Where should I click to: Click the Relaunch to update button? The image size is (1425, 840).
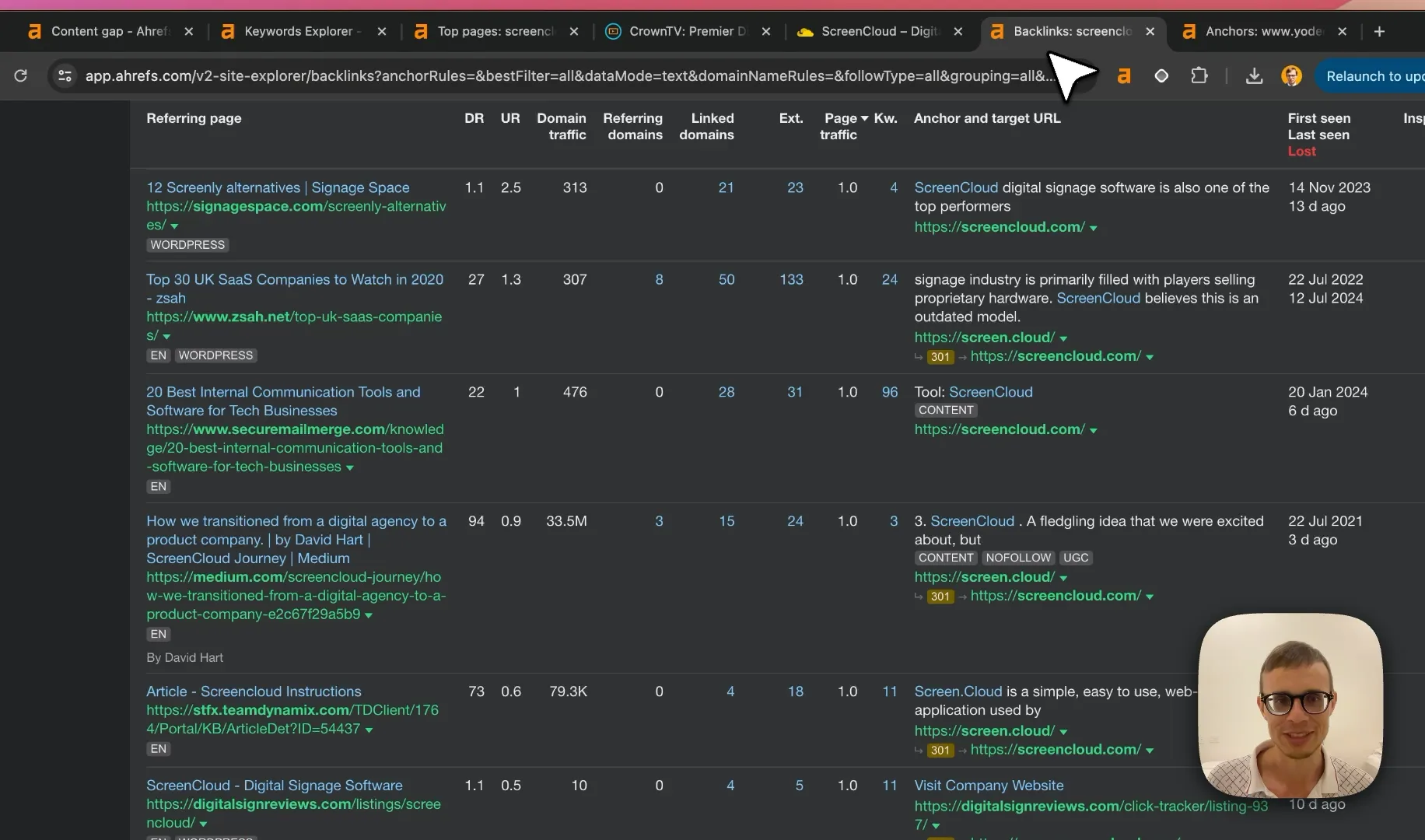tap(1373, 75)
